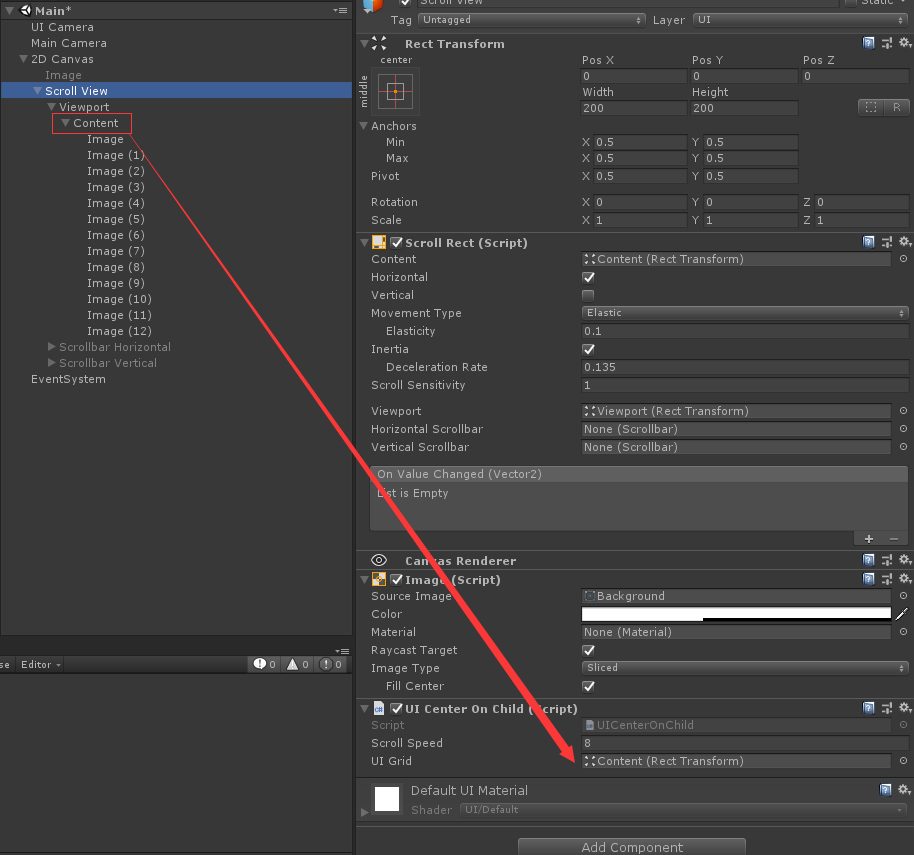The width and height of the screenshot is (914, 855).
Task: Click the Add Component button
Action: click(632, 846)
